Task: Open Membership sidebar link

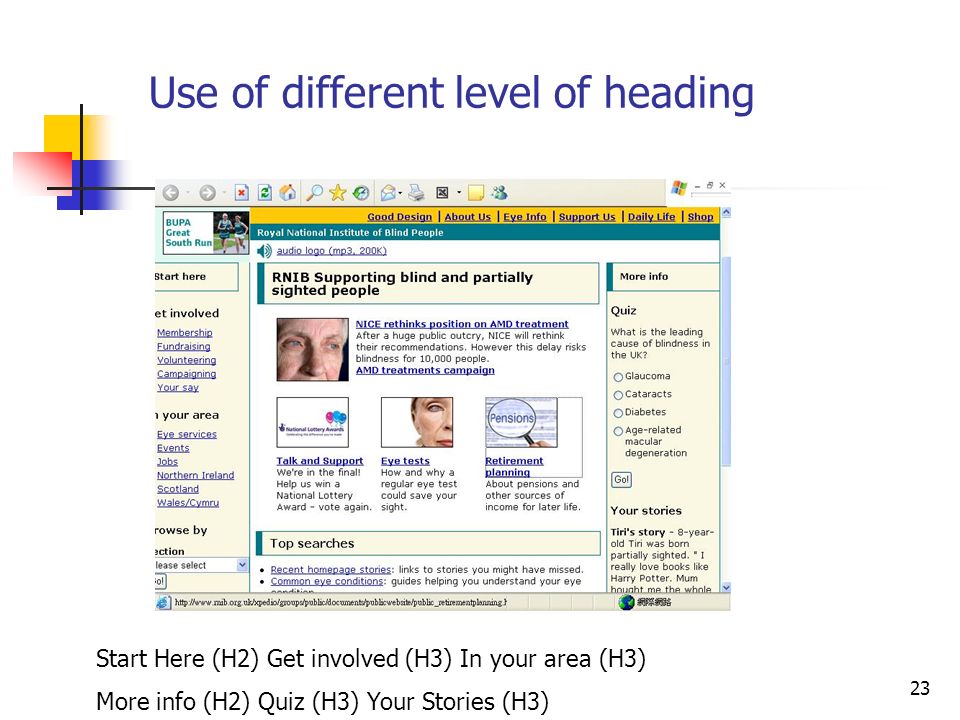Action: pos(185,332)
